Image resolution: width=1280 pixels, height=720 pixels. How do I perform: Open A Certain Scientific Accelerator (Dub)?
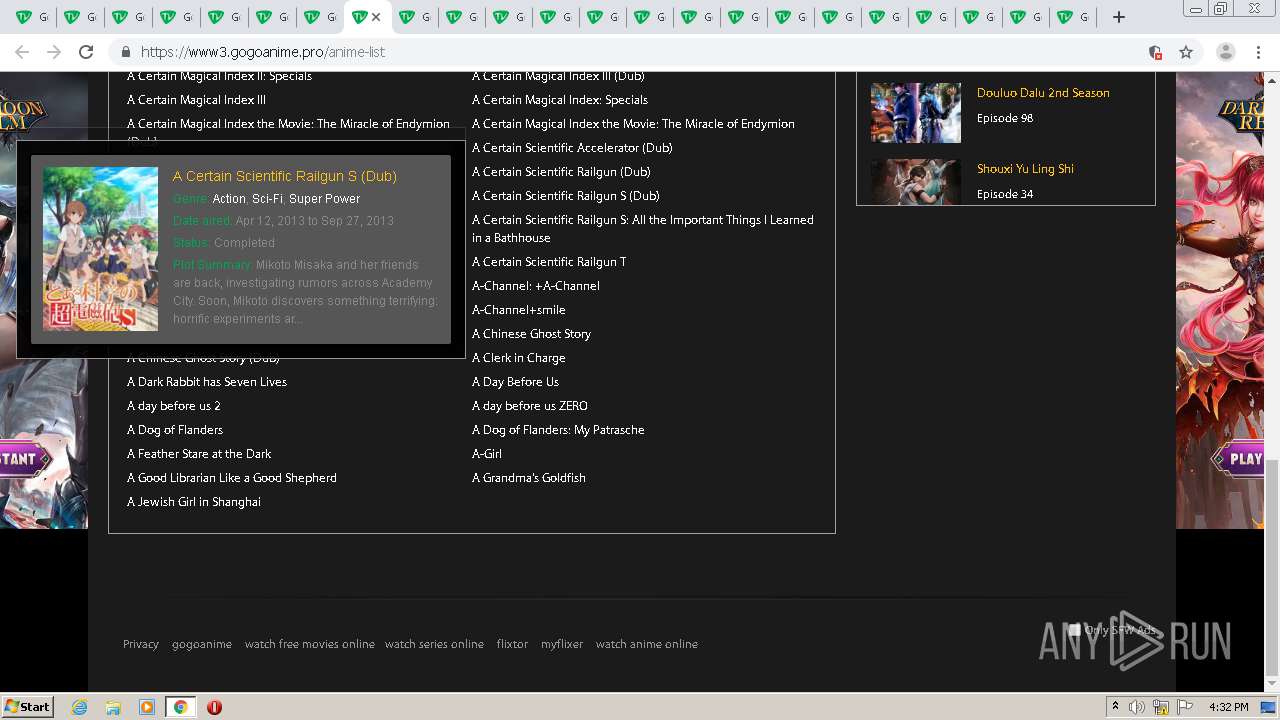(572, 148)
